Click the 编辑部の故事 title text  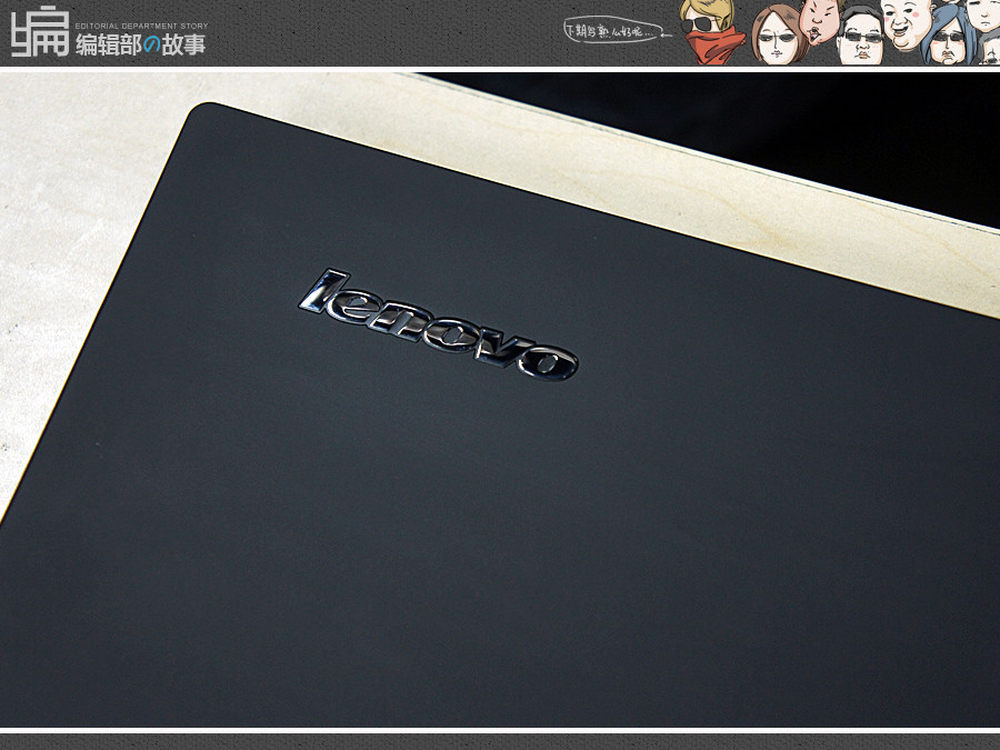pyautogui.click(x=141, y=45)
